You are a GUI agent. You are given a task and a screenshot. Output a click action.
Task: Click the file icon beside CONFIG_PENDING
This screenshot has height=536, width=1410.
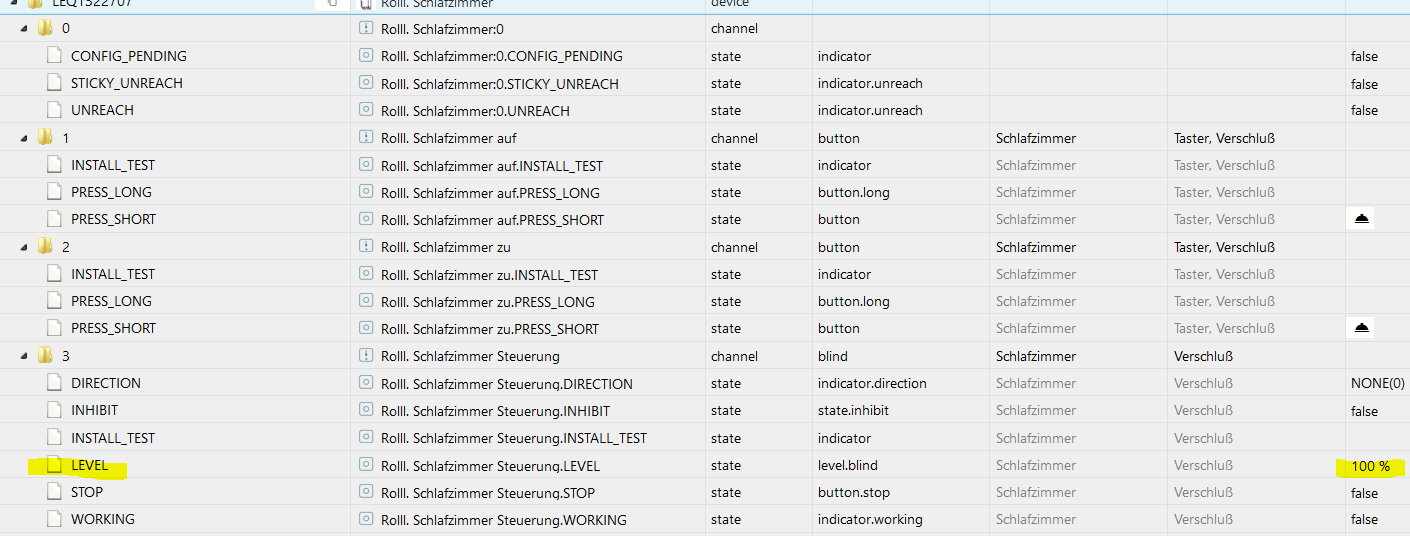(55, 56)
